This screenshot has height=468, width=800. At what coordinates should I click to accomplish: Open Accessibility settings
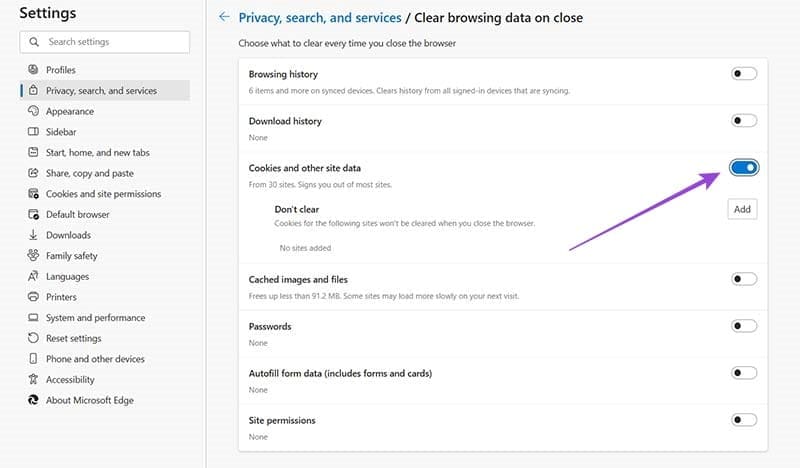pyautogui.click(x=105, y=379)
